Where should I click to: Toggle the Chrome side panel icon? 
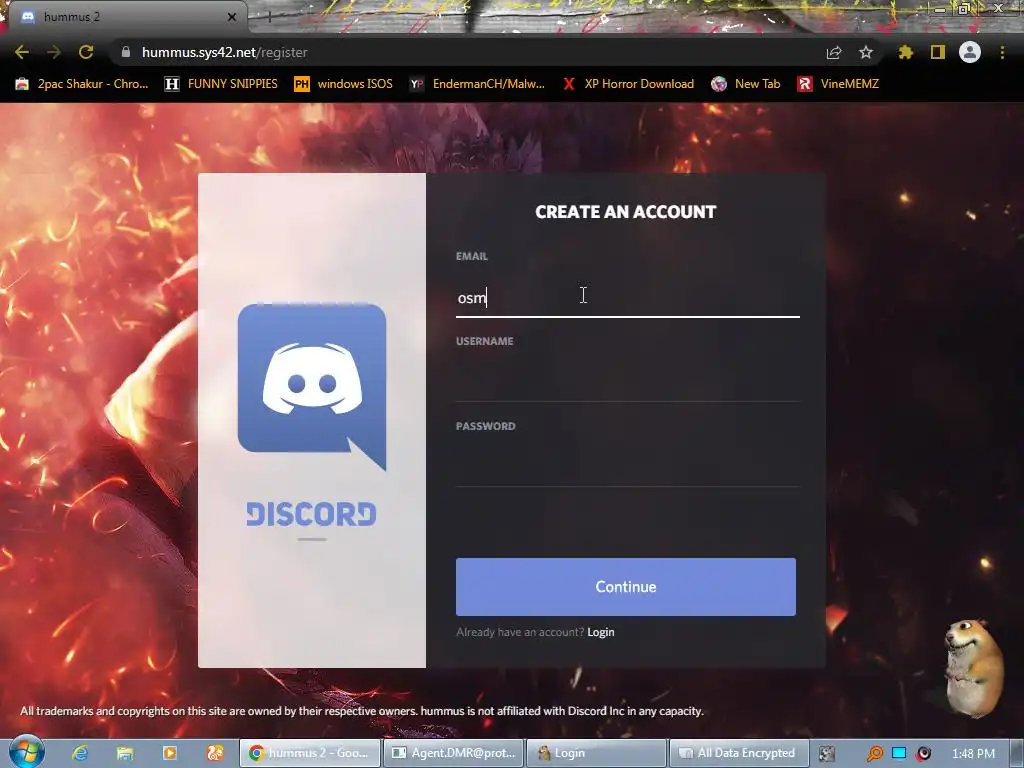point(938,52)
